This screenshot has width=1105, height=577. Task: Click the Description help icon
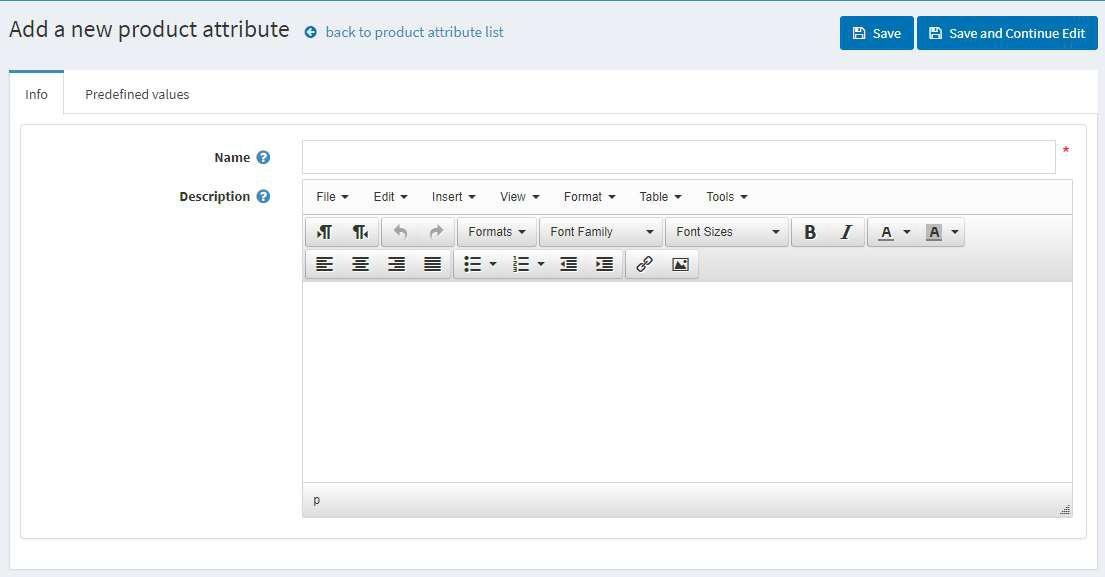click(263, 197)
